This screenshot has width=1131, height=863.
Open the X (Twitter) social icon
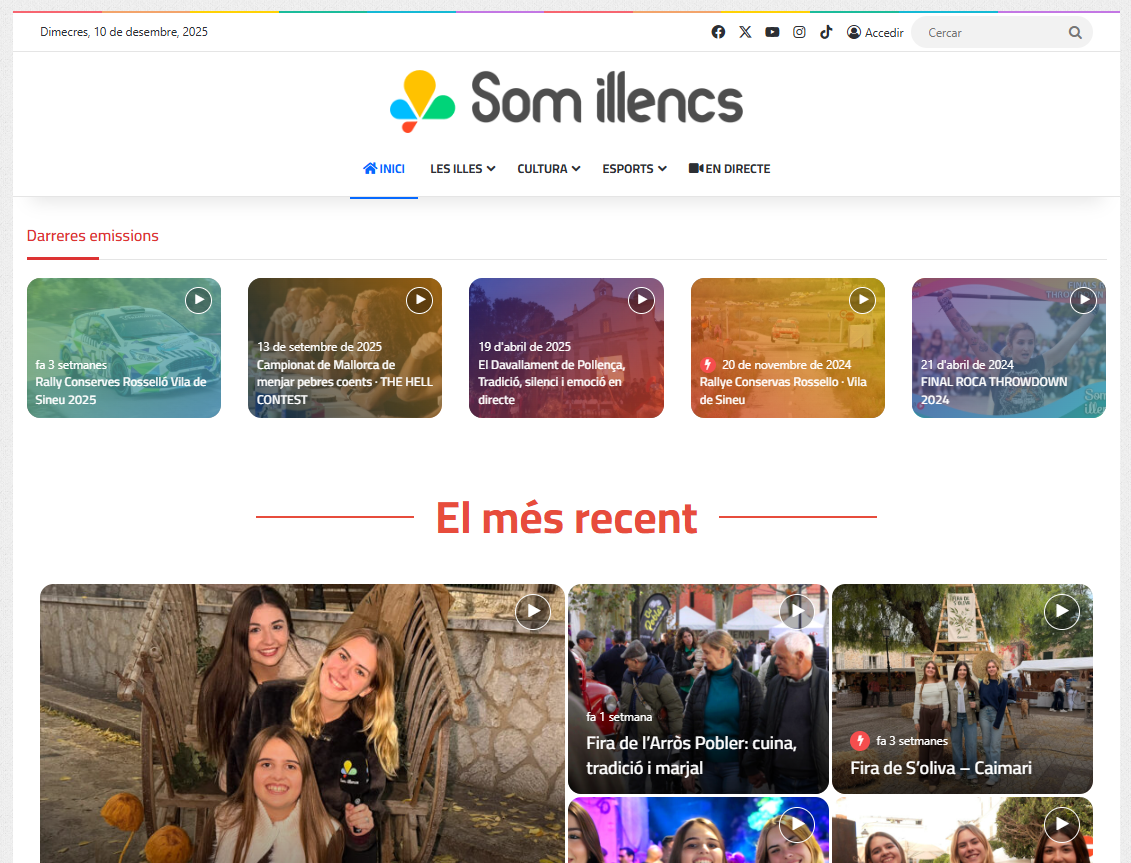[745, 32]
